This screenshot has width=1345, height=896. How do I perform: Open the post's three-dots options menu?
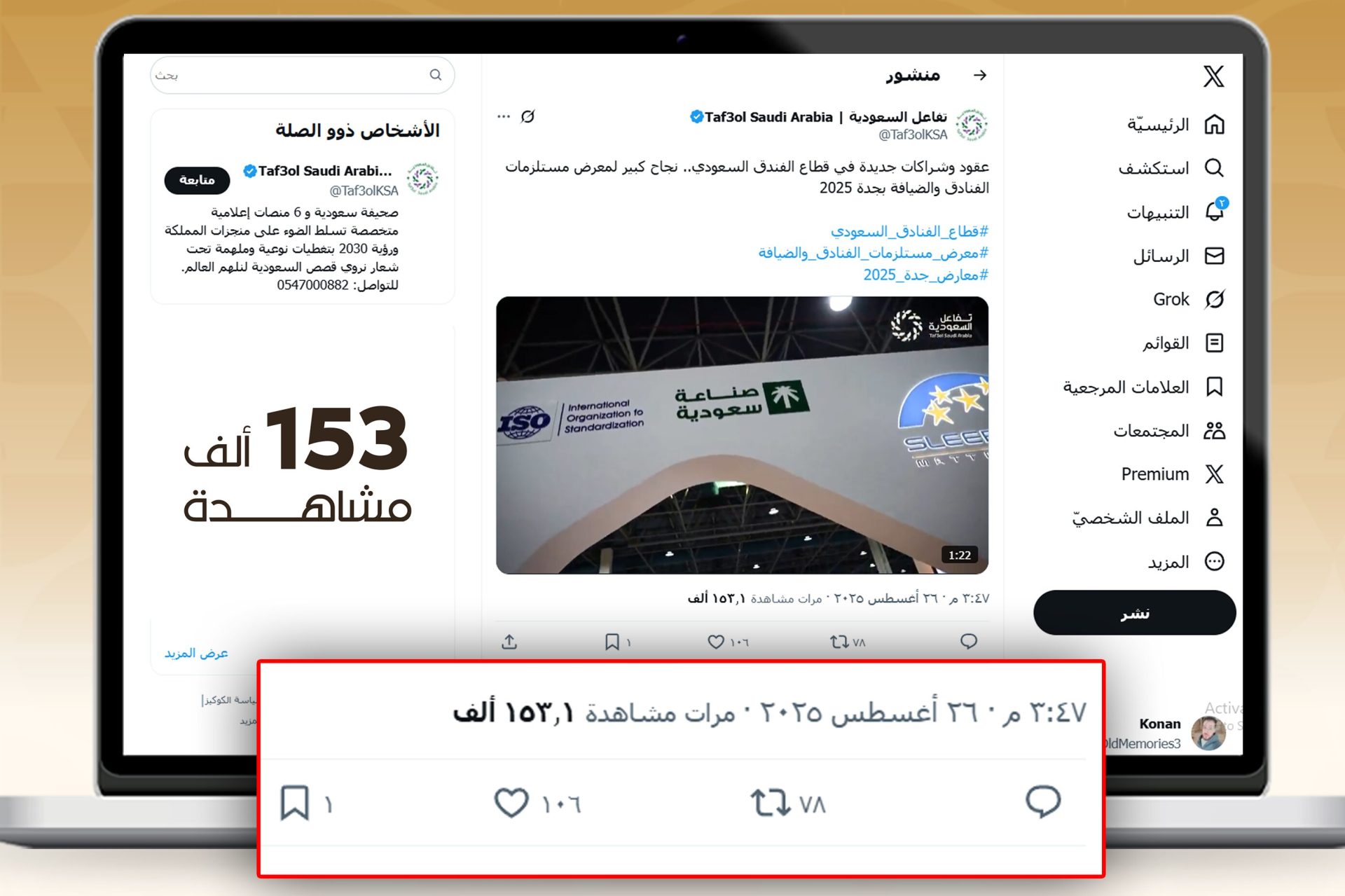pyautogui.click(x=503, y=116)
